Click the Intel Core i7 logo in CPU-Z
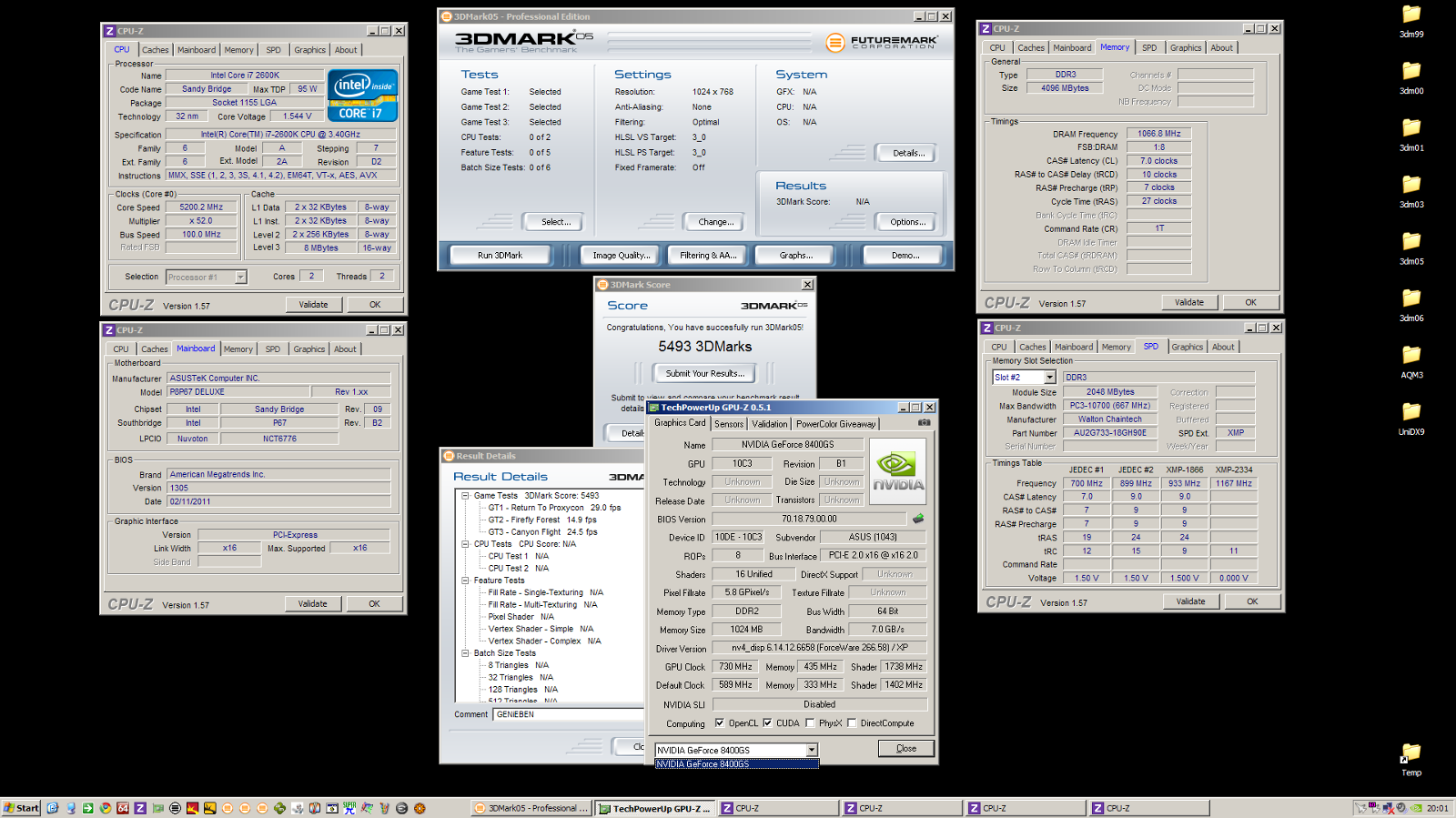1456x818 pixels. (x=362, y=96)
